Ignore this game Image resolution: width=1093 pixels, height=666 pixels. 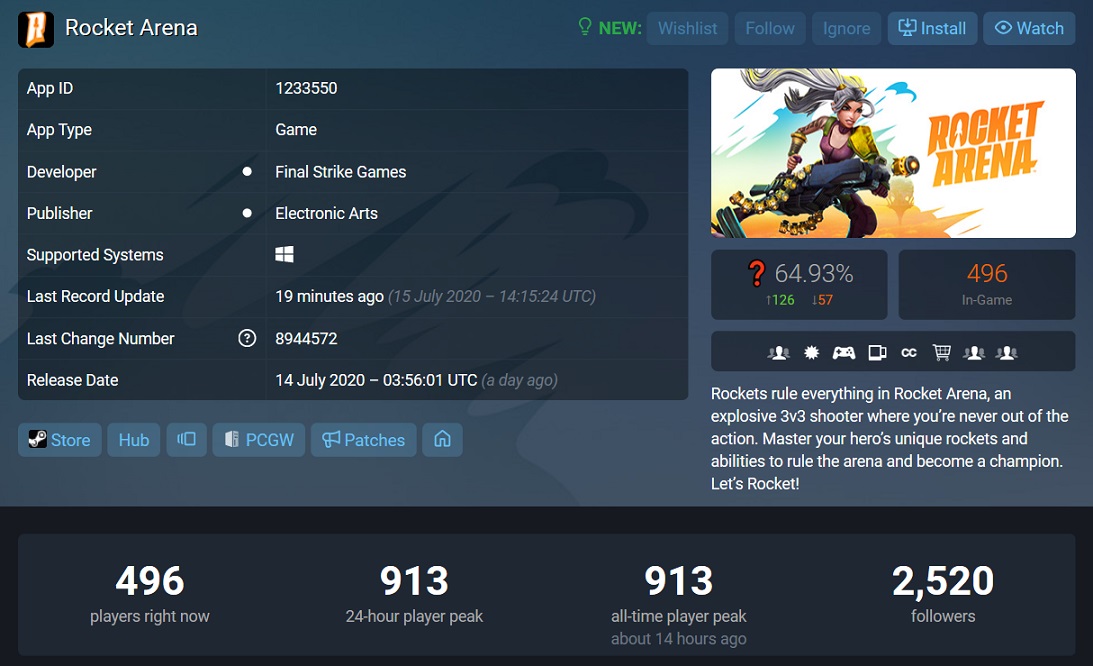[x=846, y=29]
